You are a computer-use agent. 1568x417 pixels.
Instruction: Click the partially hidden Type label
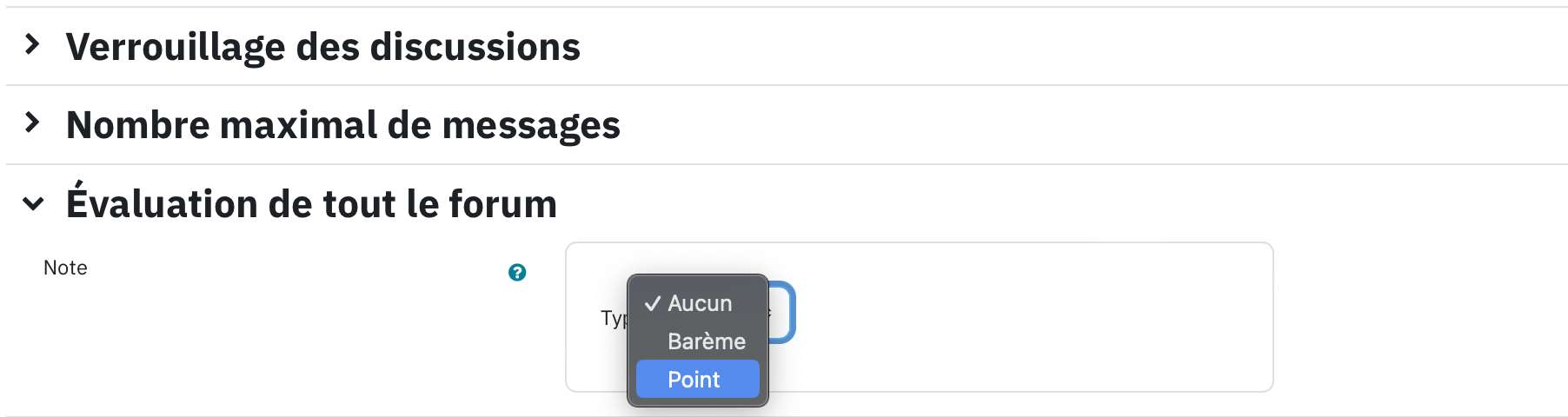tap(613, 318)
